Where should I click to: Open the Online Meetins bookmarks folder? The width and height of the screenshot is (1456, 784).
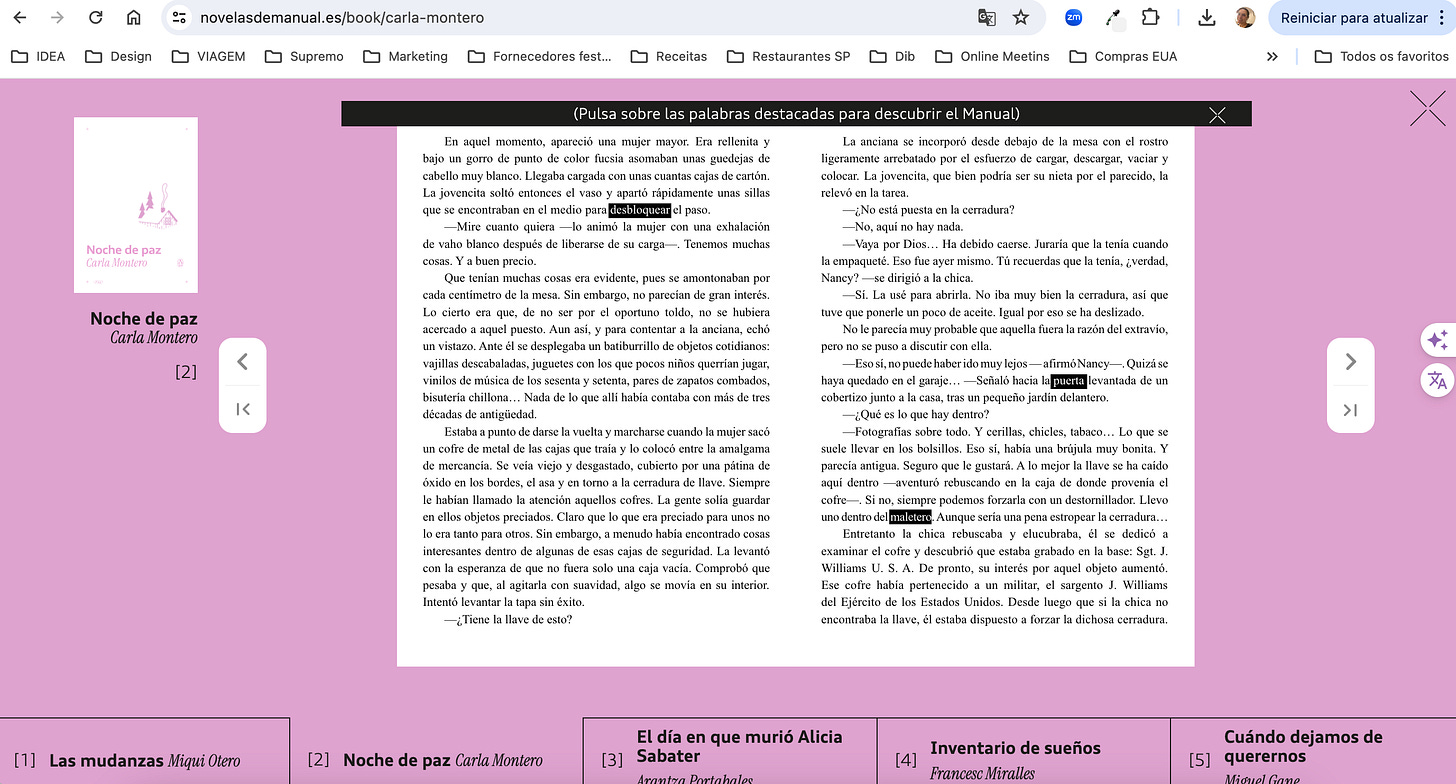[x=992, y=56]
